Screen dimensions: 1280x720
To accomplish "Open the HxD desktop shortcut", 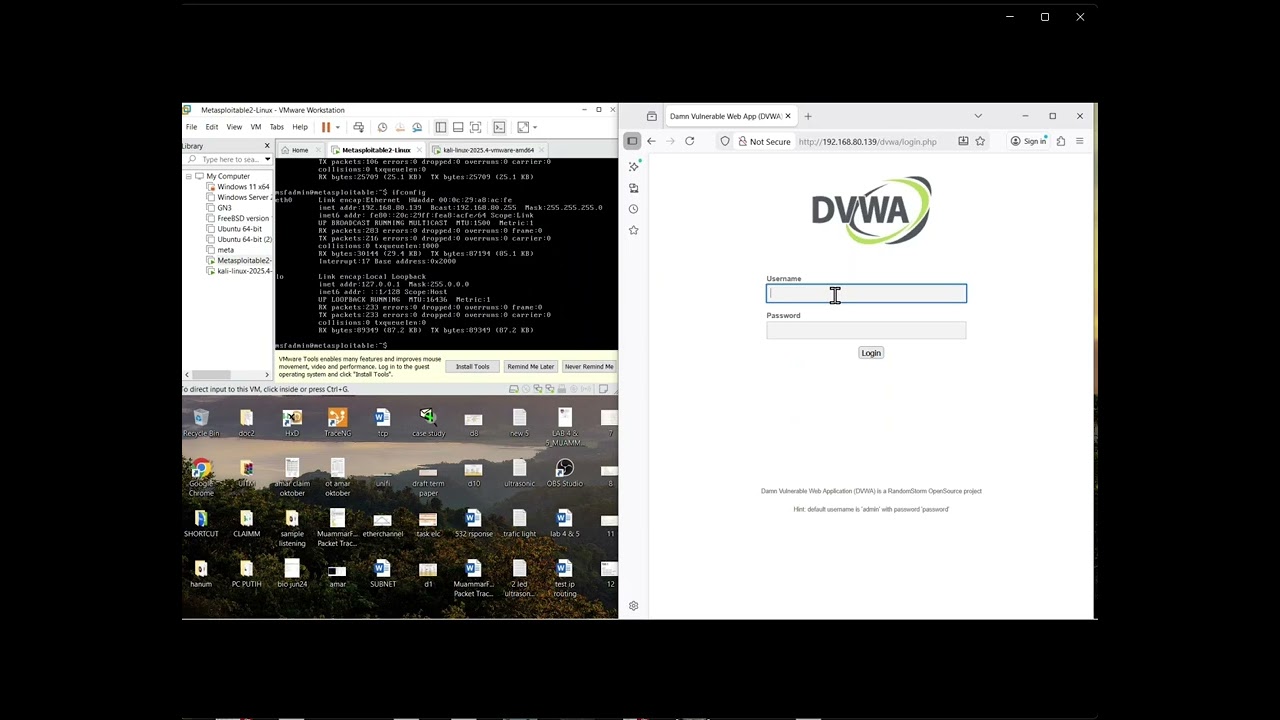I will [292, 423].
